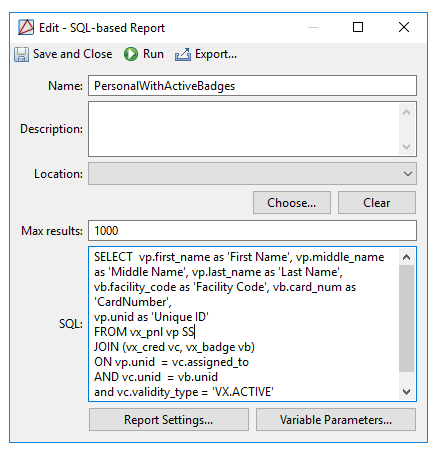Clear the chosen location
This screenshot has height=463, width=446.
(x=377, y=203)
